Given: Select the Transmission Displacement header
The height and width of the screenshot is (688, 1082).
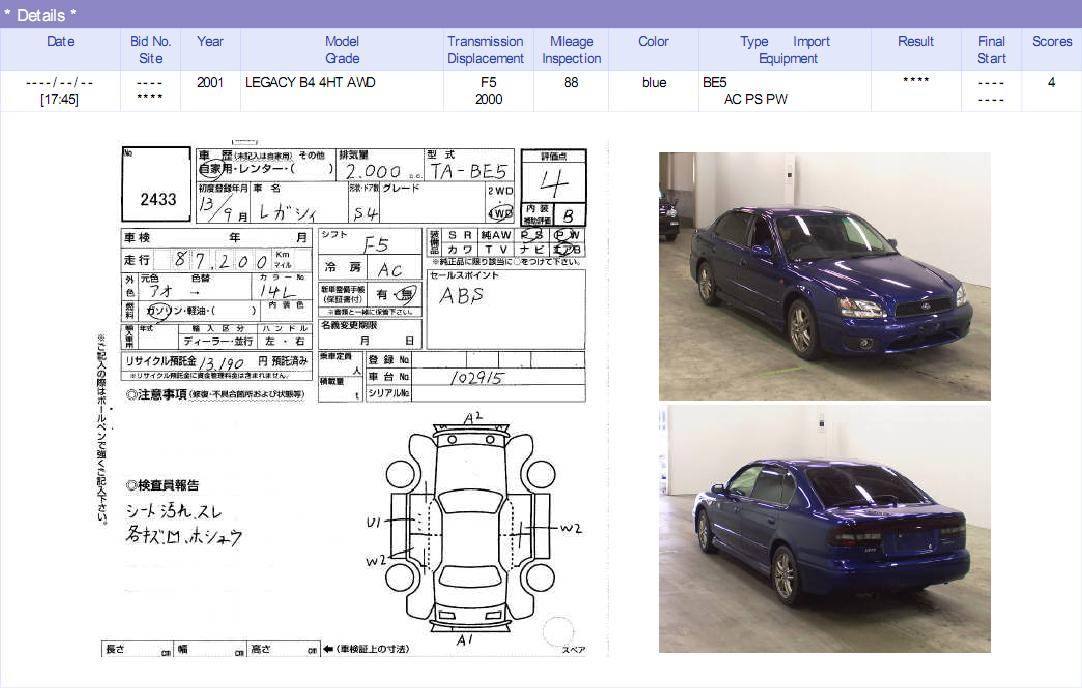Looking at the screenshot, I should pyautogui.click(x=485, y=50).
